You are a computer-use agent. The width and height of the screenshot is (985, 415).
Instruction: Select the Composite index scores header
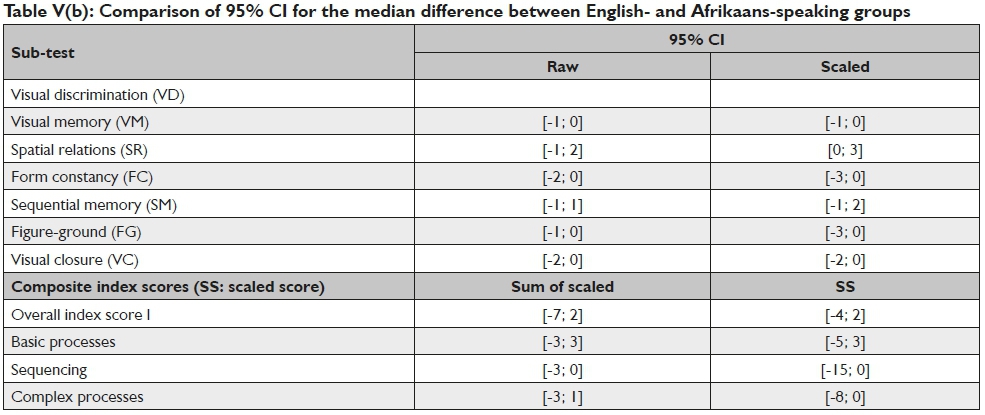coord(167,287)
